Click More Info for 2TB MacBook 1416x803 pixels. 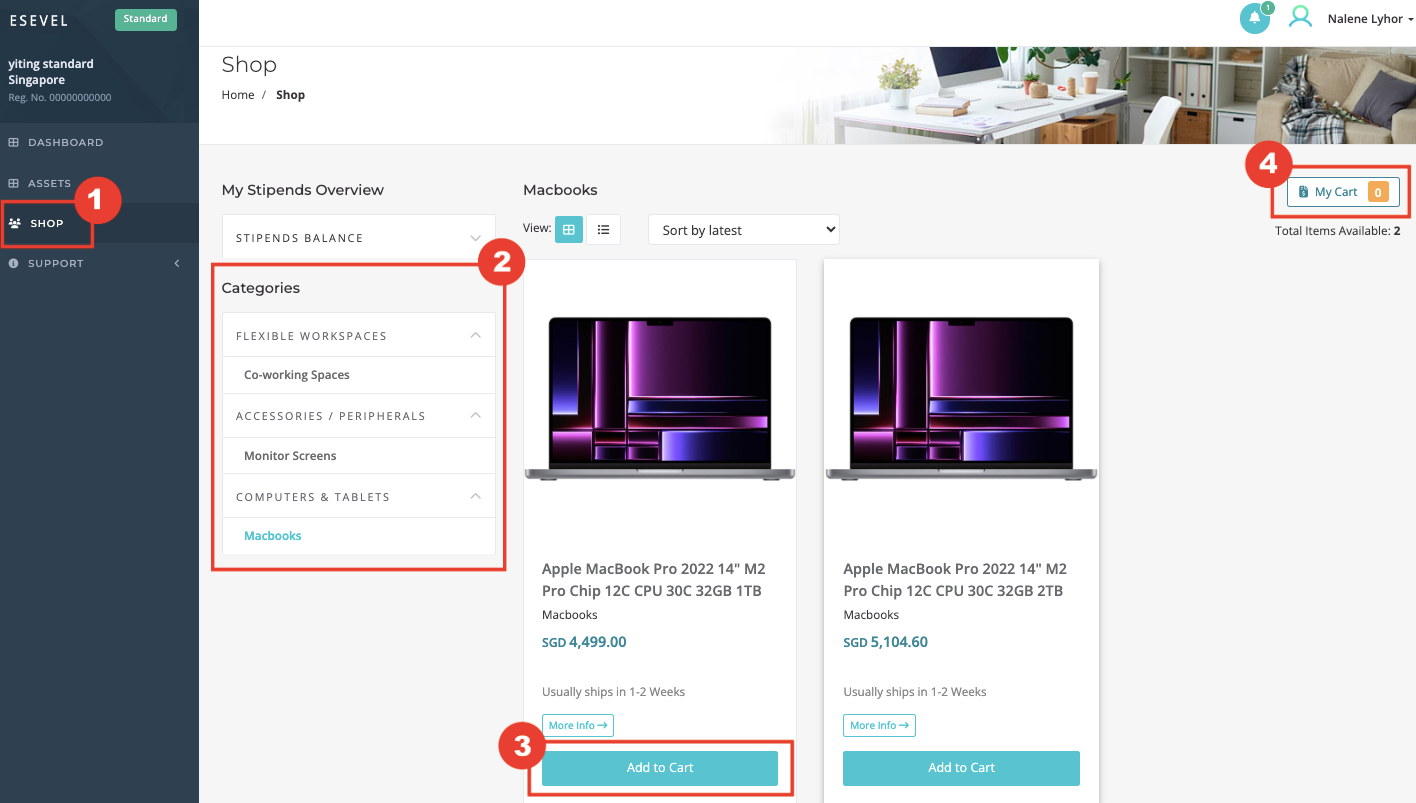coord(879,726)
